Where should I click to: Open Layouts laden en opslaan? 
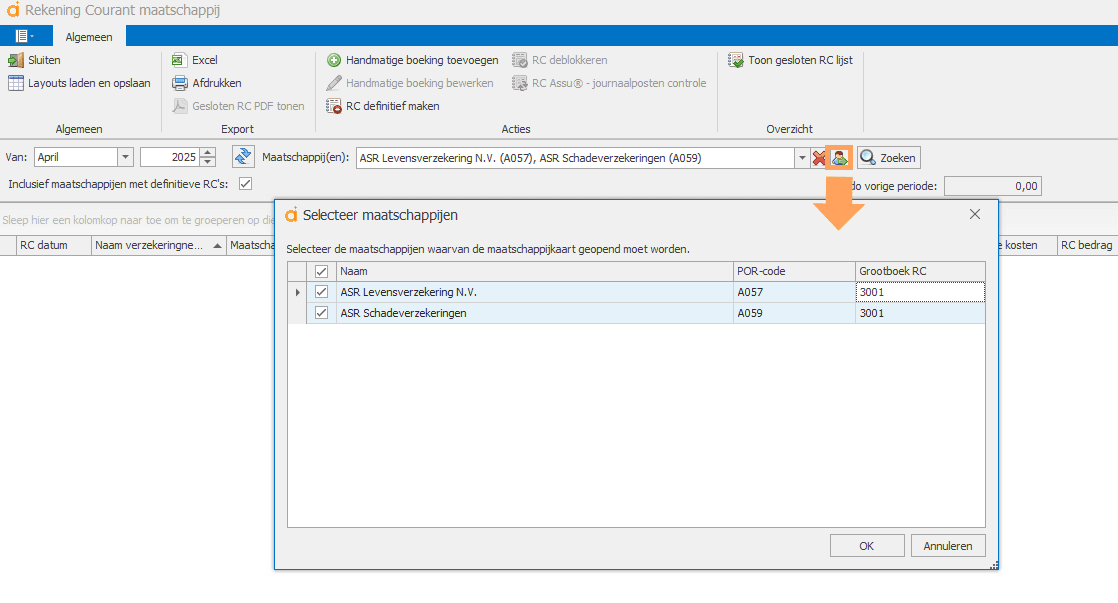pos(79,83)
